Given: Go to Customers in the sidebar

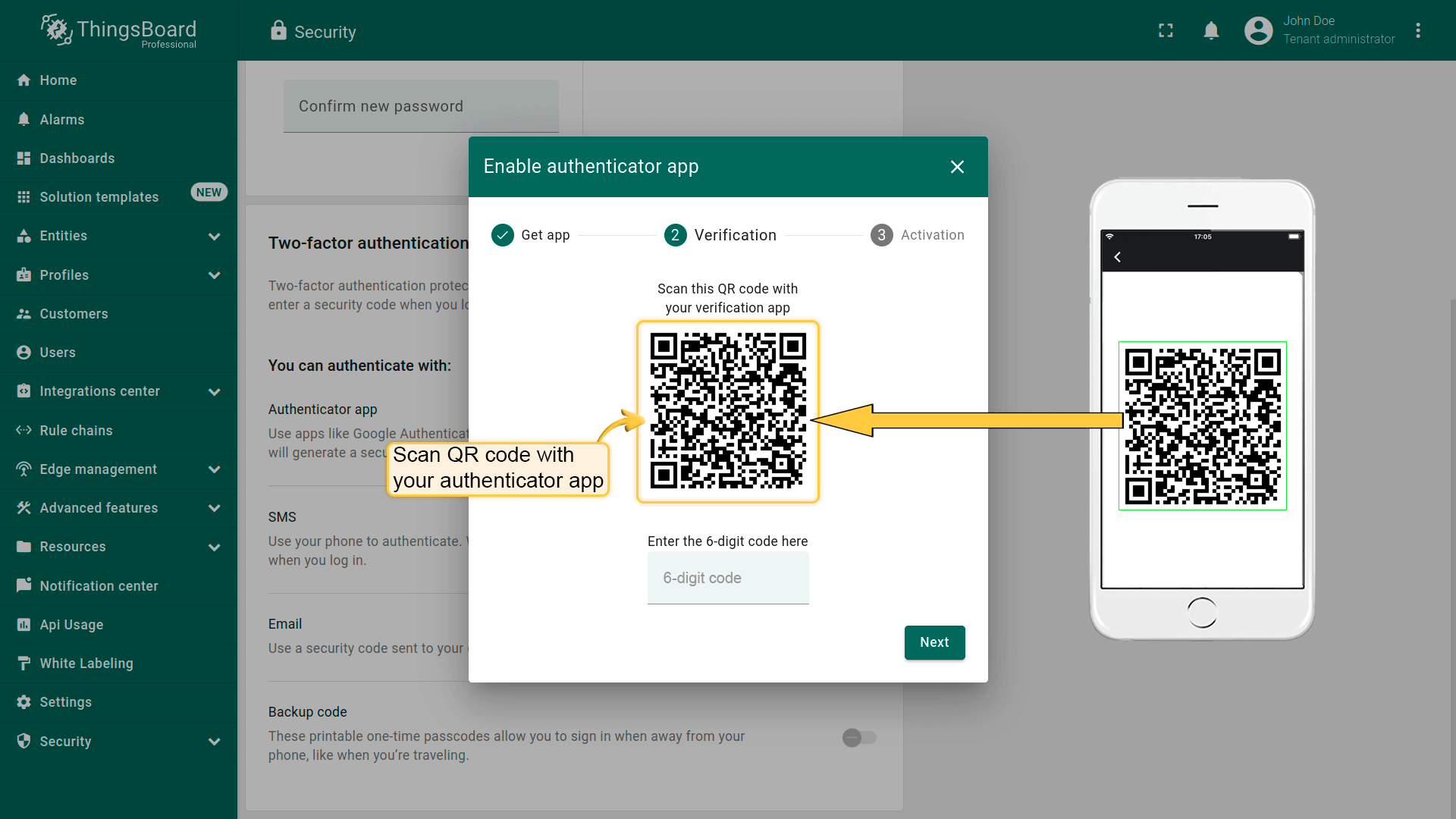Looking at the screenshot, I should click(x=74, y=313).
